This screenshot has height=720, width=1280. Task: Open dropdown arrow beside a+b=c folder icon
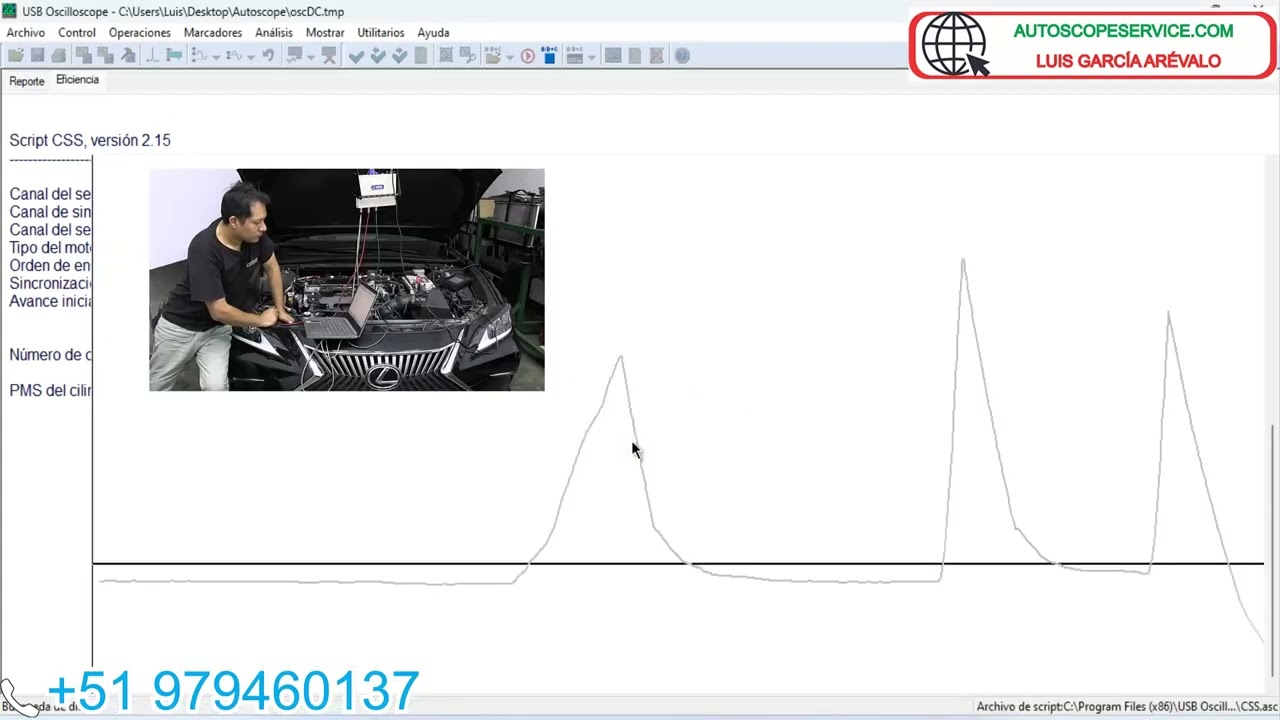510,57
